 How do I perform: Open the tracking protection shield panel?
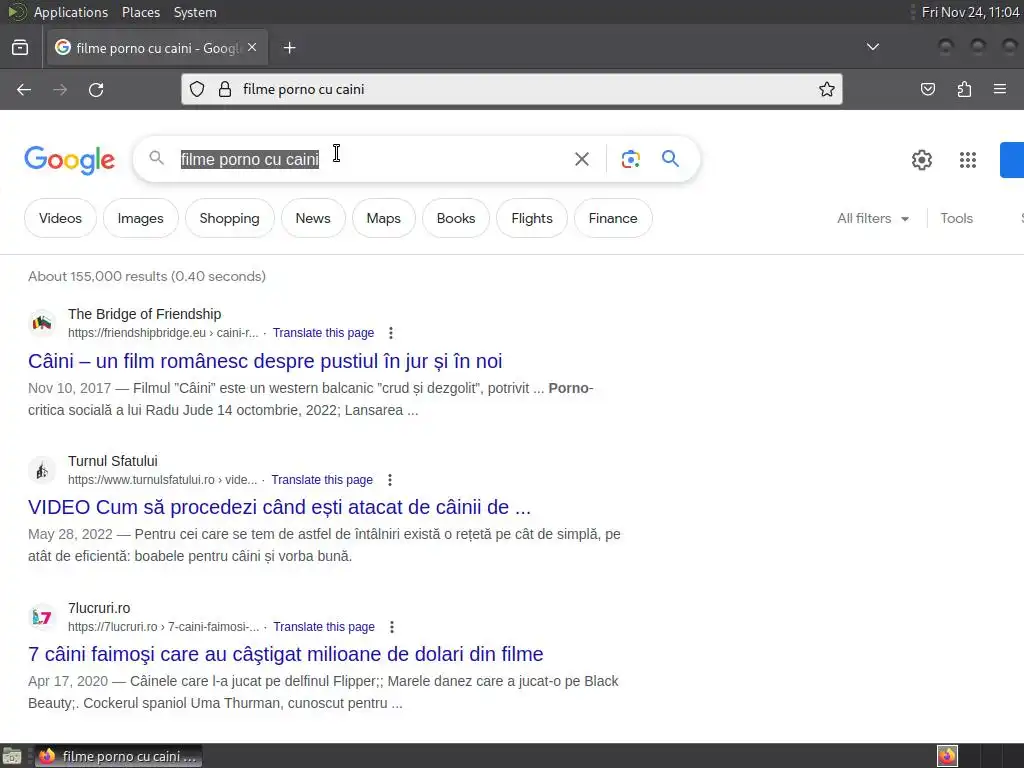[x=197, y=89]
